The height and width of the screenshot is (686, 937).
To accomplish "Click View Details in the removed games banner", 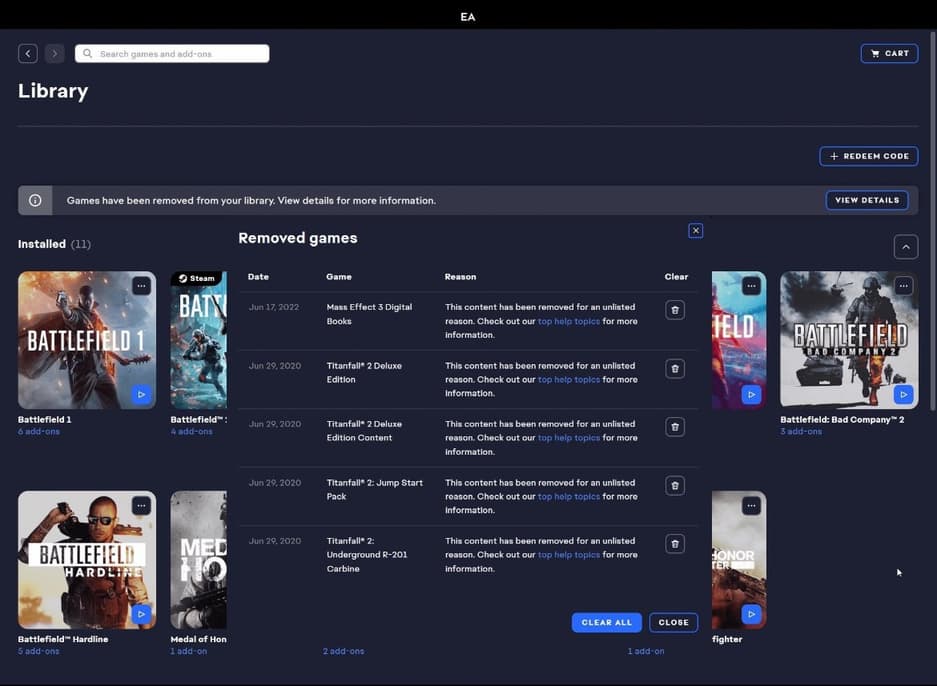I will tap(867, 200).
